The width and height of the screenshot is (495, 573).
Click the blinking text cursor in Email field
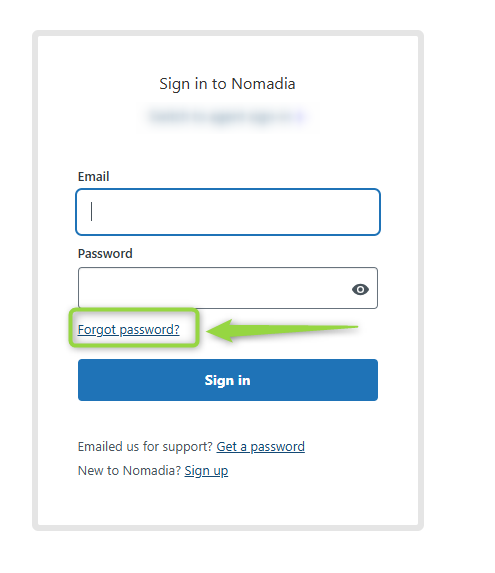[92, 212]
